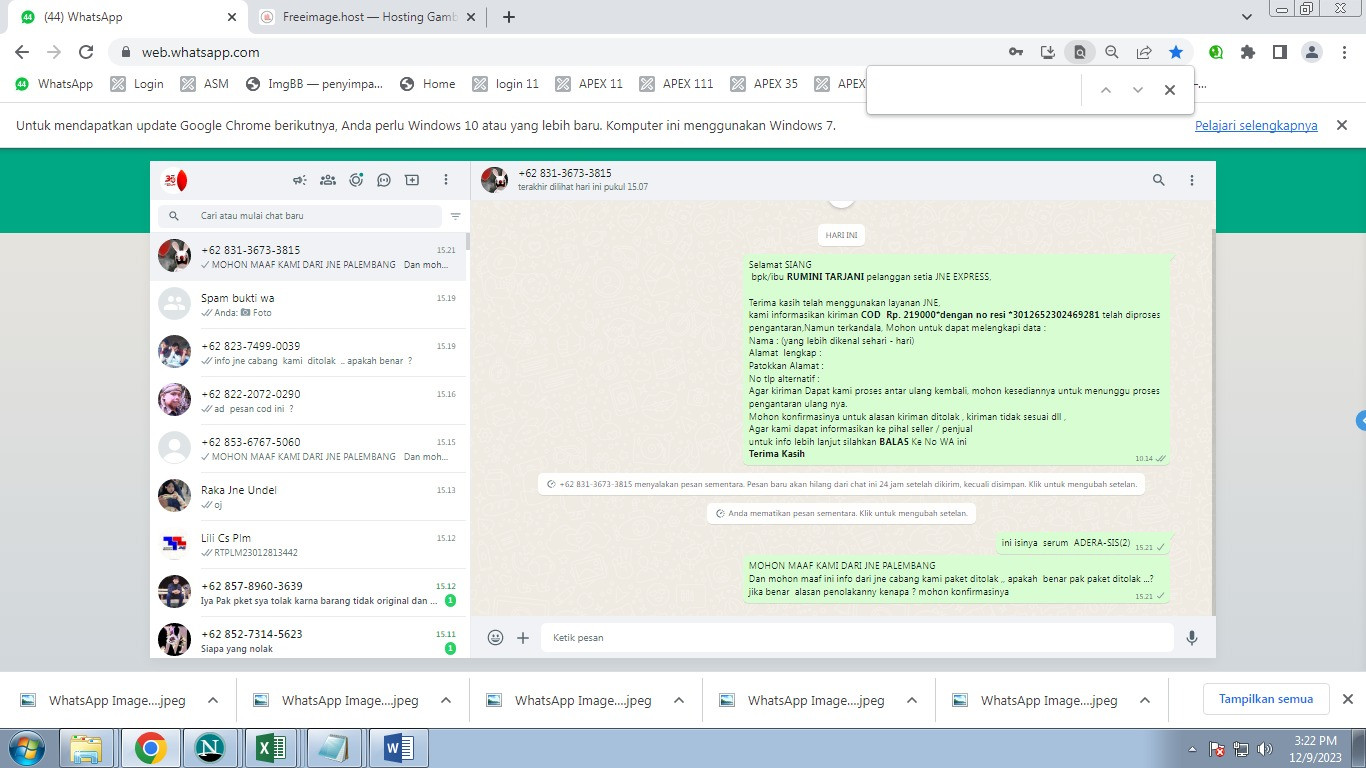Open Word from the Windows taskbar

click(x=398, y=748)
